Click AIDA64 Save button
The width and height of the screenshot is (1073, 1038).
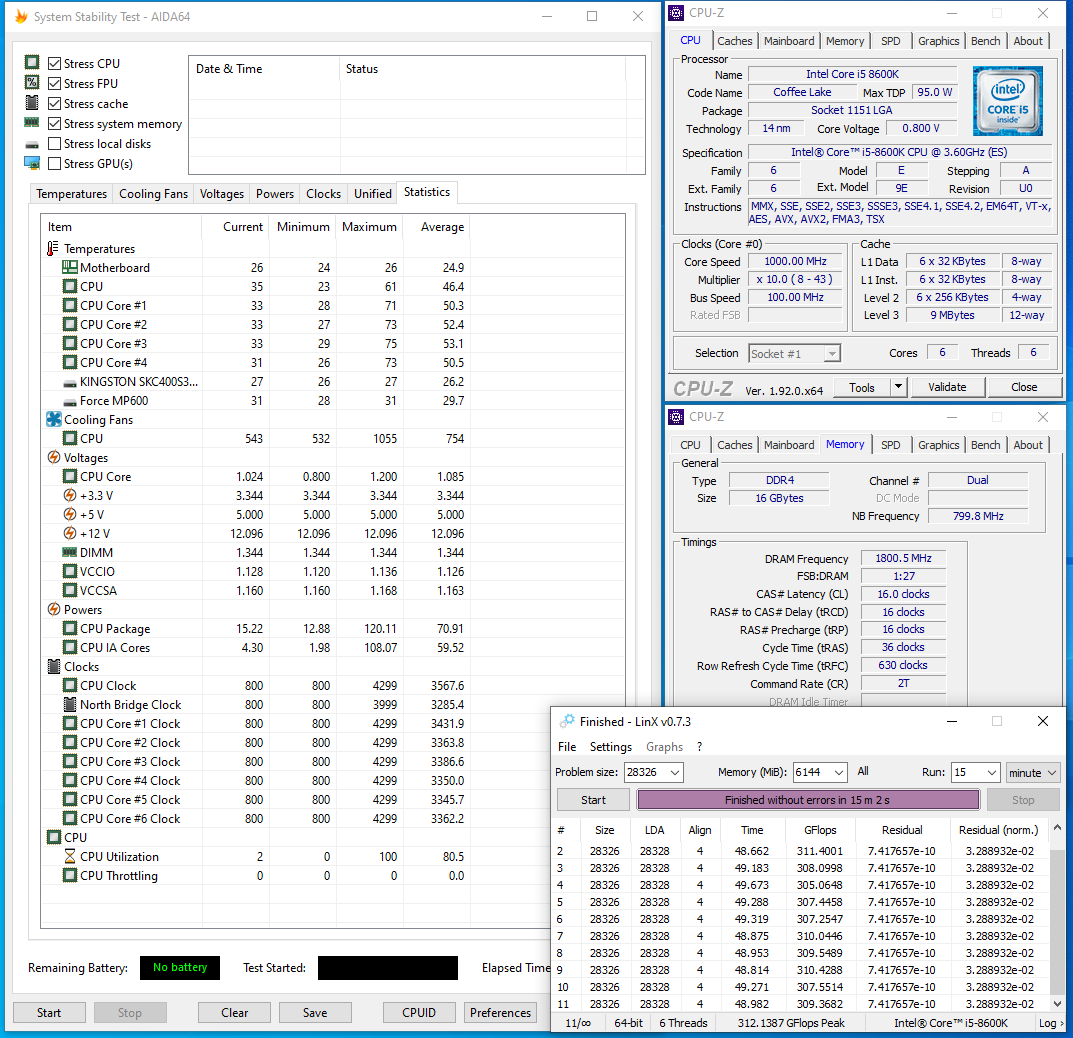[315, 1013]
